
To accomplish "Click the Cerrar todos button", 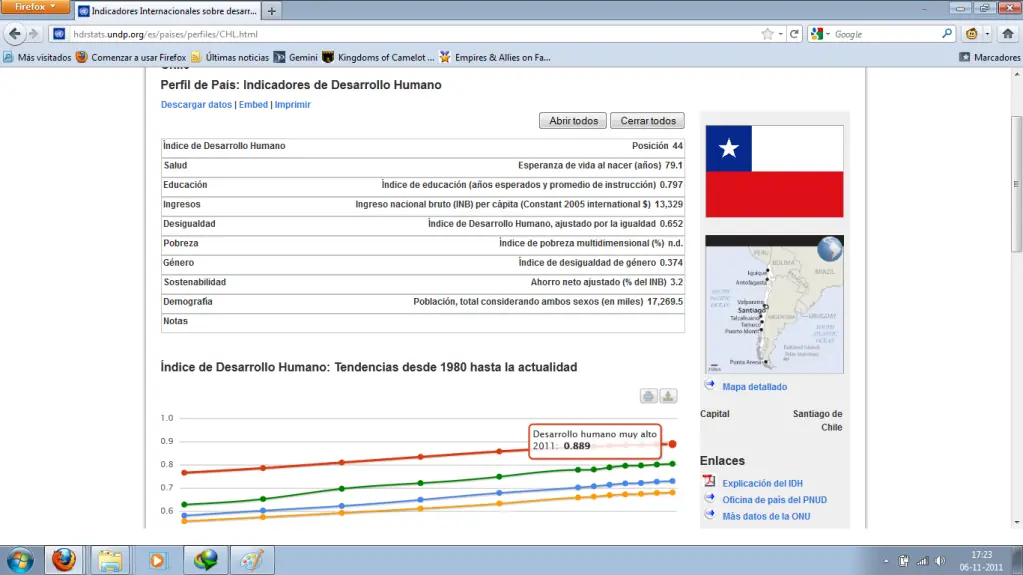I will click(647, 121).
